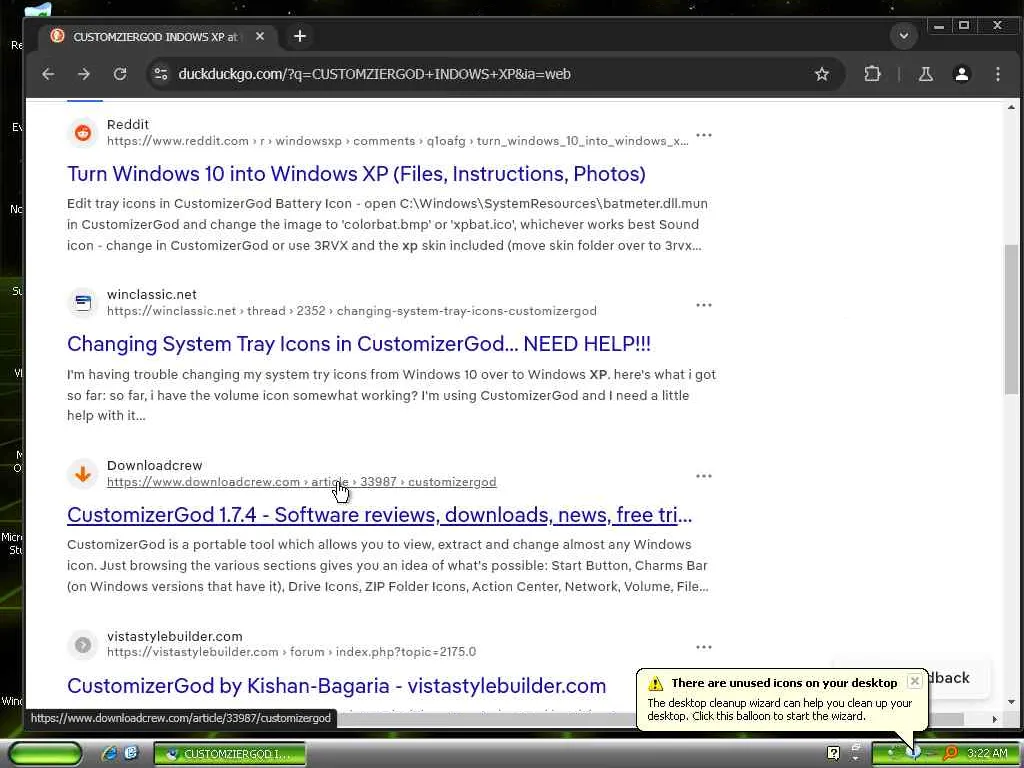Switch to CUSTOMZIERGOD taskbar window button
1024x768 pixels.
pos(230,754)
